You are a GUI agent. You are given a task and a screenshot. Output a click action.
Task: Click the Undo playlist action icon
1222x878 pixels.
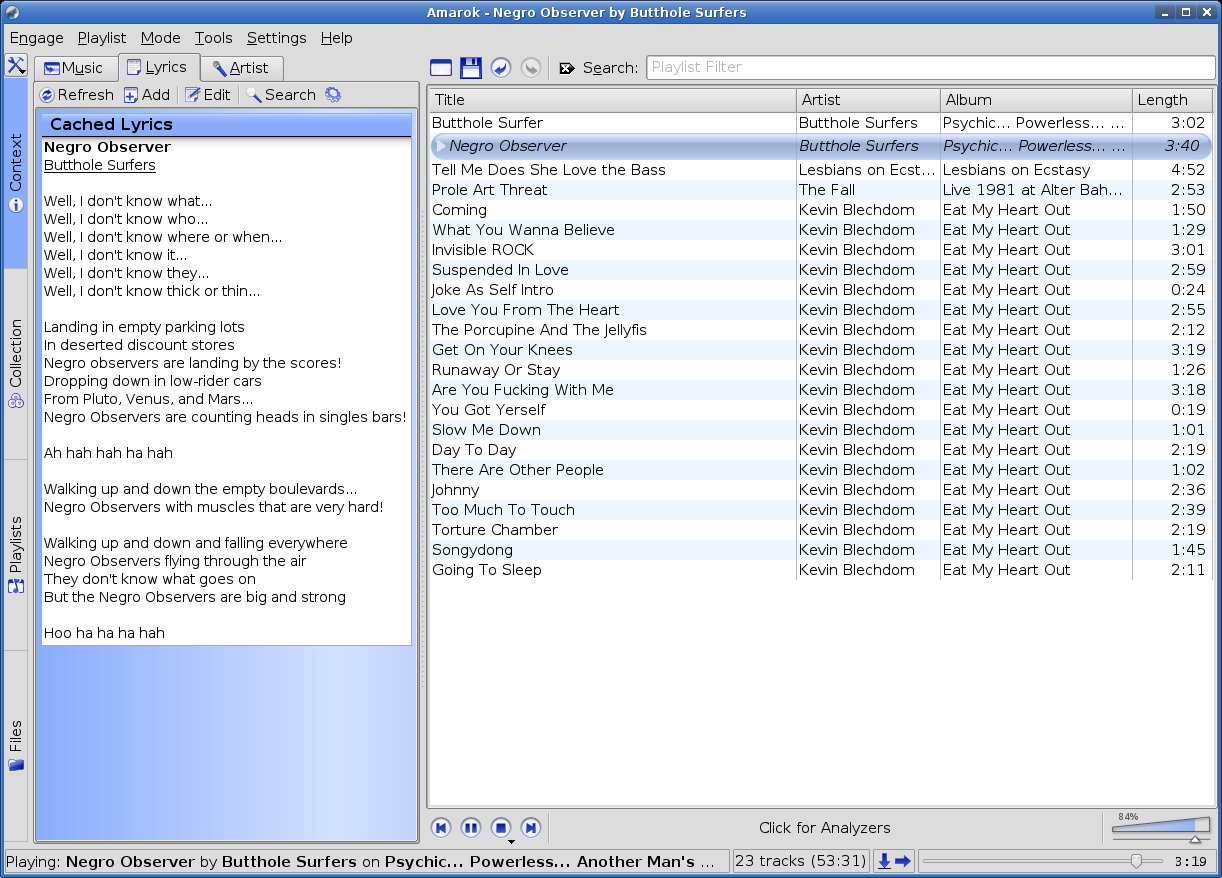pos(501,68)
